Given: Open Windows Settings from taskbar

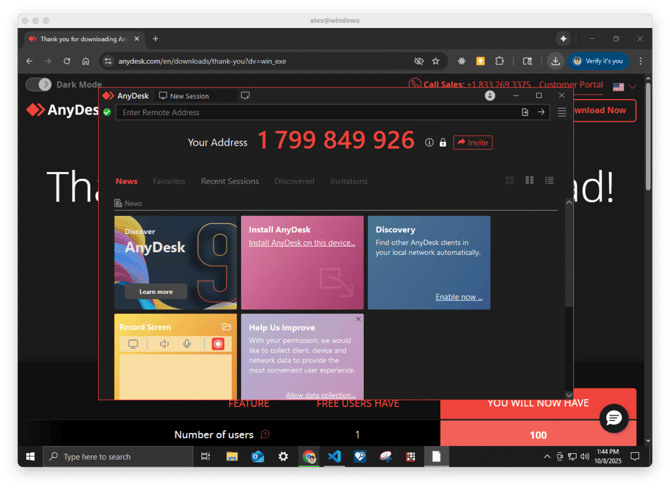Looking at the screenshot, I should click(283, 457).
